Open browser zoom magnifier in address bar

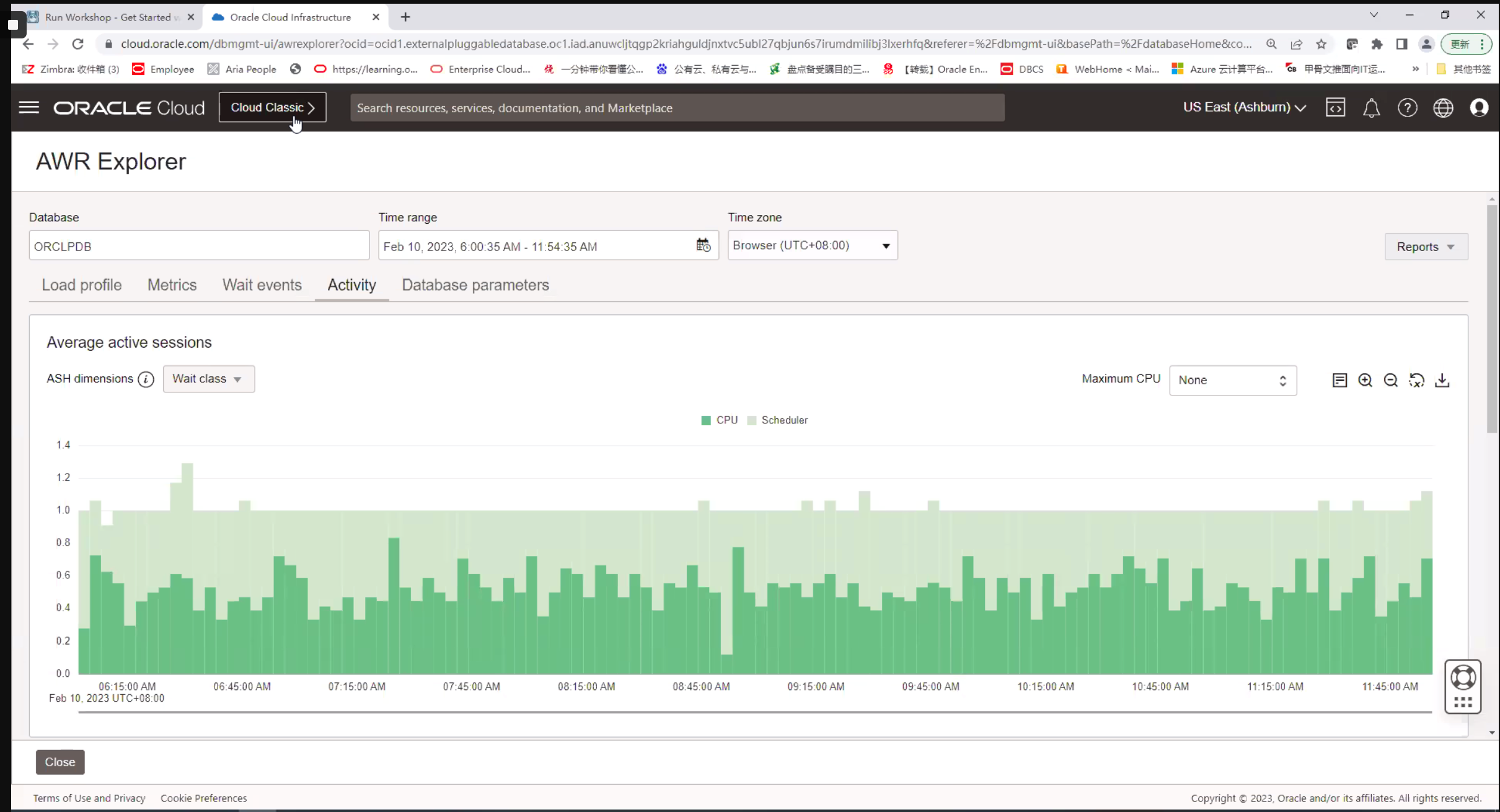coord(1271,44)
